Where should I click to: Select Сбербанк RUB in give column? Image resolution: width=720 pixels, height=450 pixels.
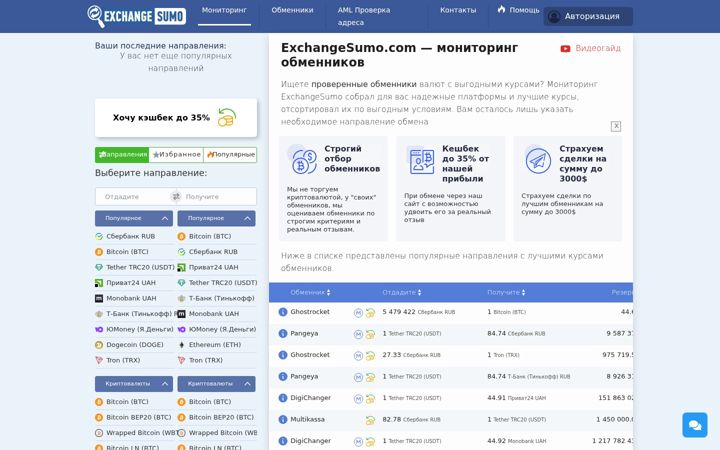pyautogui.click(x=130, y=236)
